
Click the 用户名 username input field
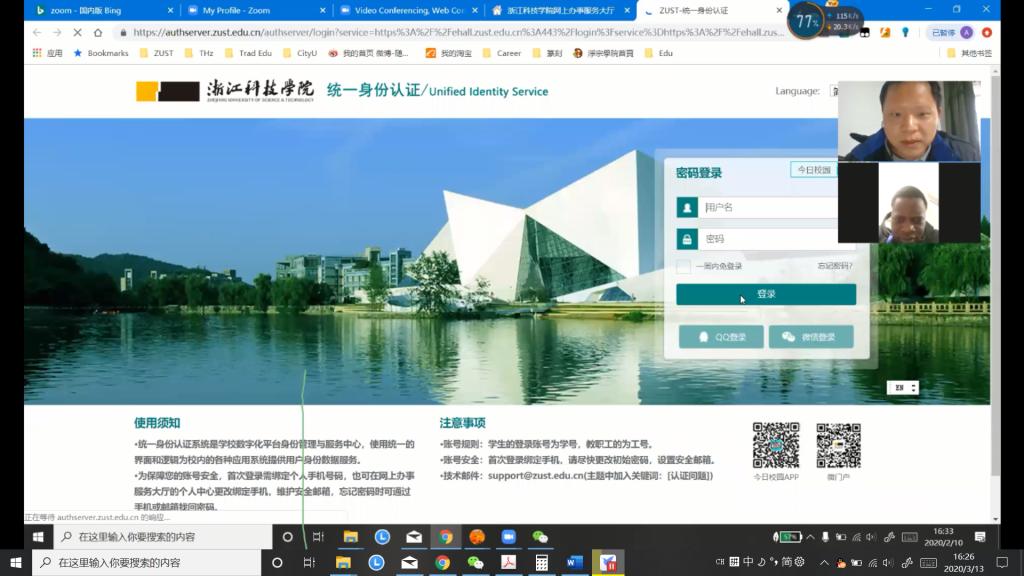click(765, 207)
